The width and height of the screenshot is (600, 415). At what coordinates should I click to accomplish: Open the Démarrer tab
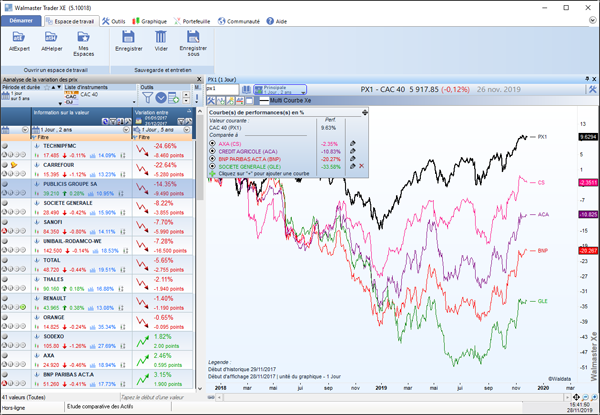21,21
